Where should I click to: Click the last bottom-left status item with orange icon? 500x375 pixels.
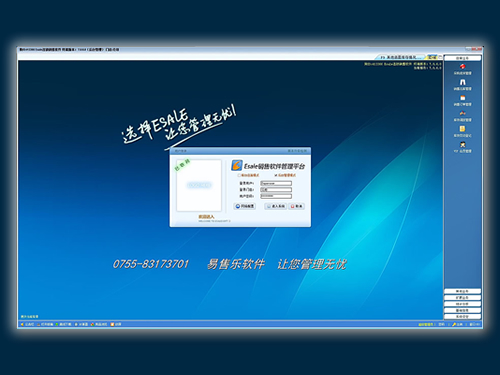coord(116,324)
